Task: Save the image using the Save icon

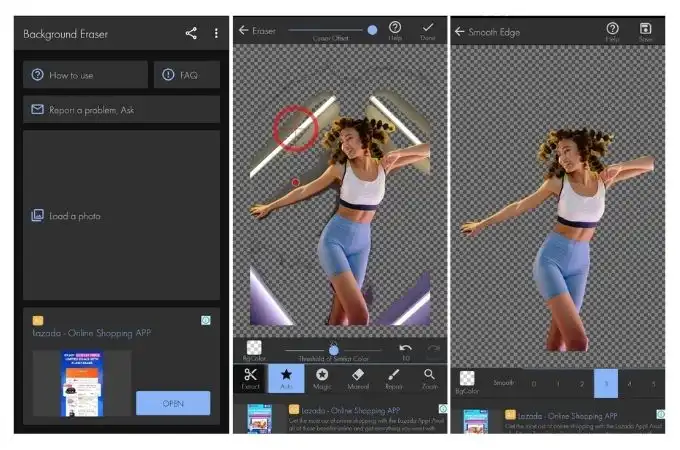Action: tap(645, 32)
